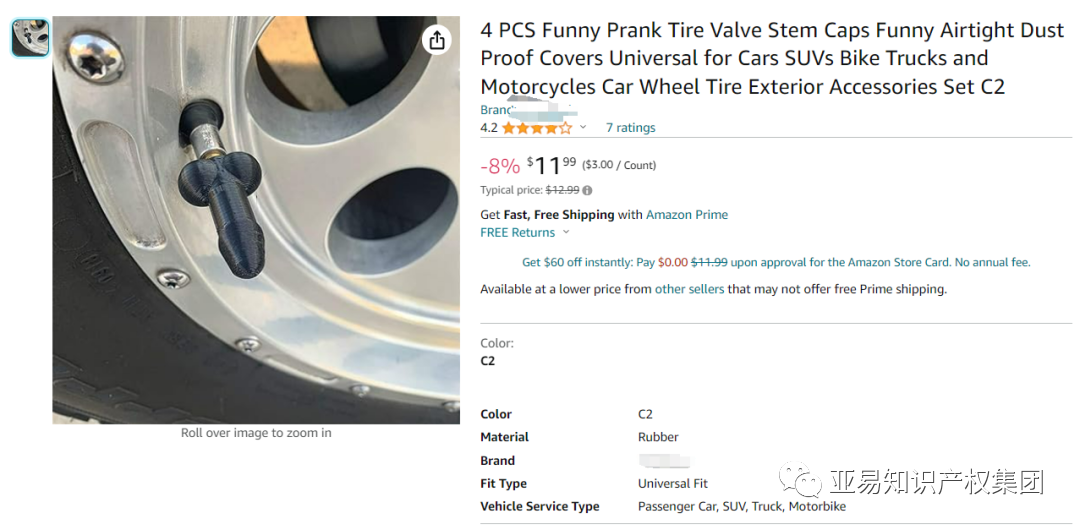Click the product title text

[x=771, y=59]
